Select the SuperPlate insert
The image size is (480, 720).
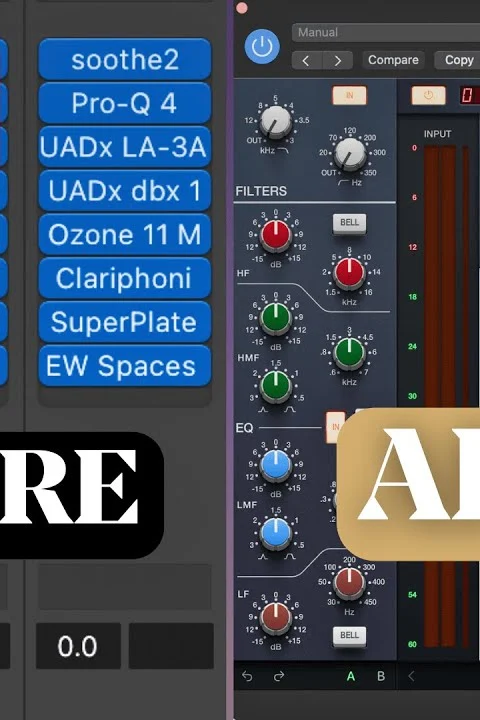[124, 322]
